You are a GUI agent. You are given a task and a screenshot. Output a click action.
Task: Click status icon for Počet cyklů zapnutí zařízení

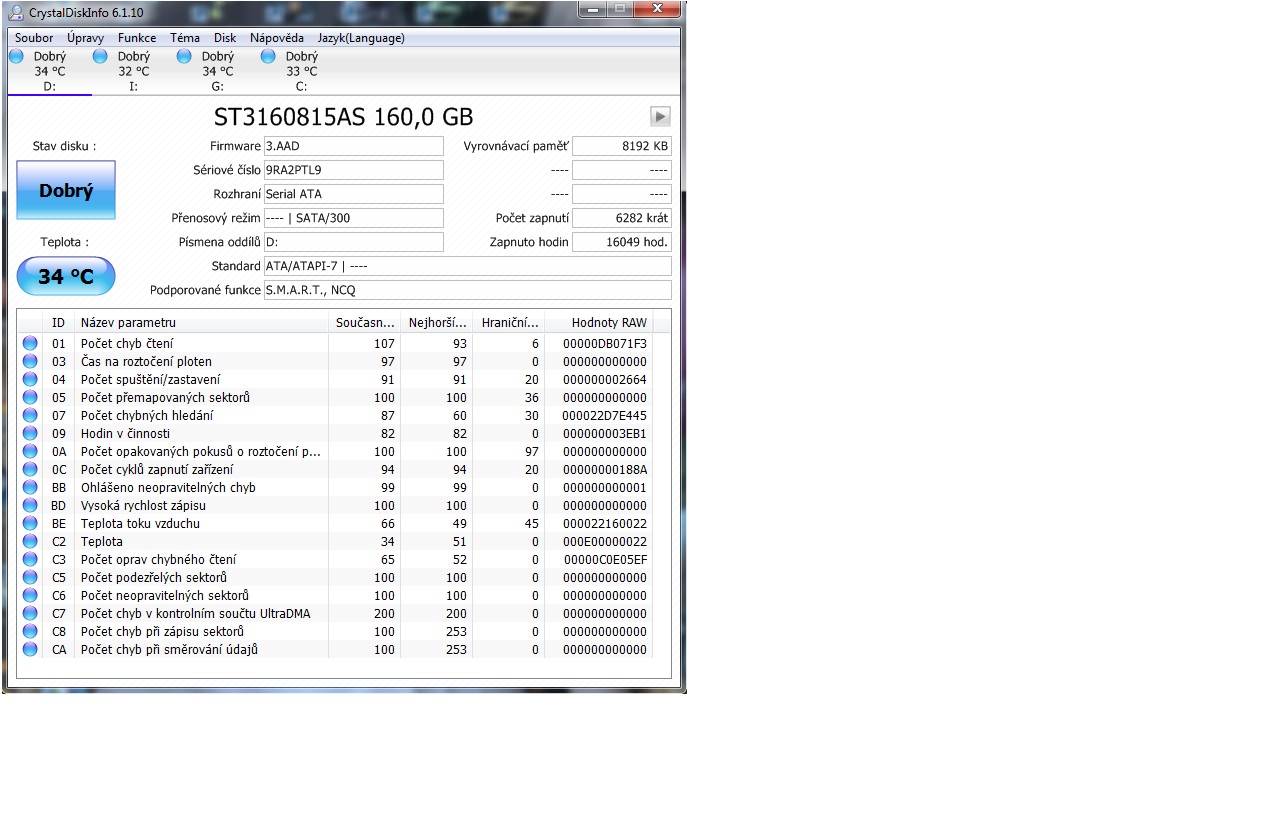click(x=30, y=469)
